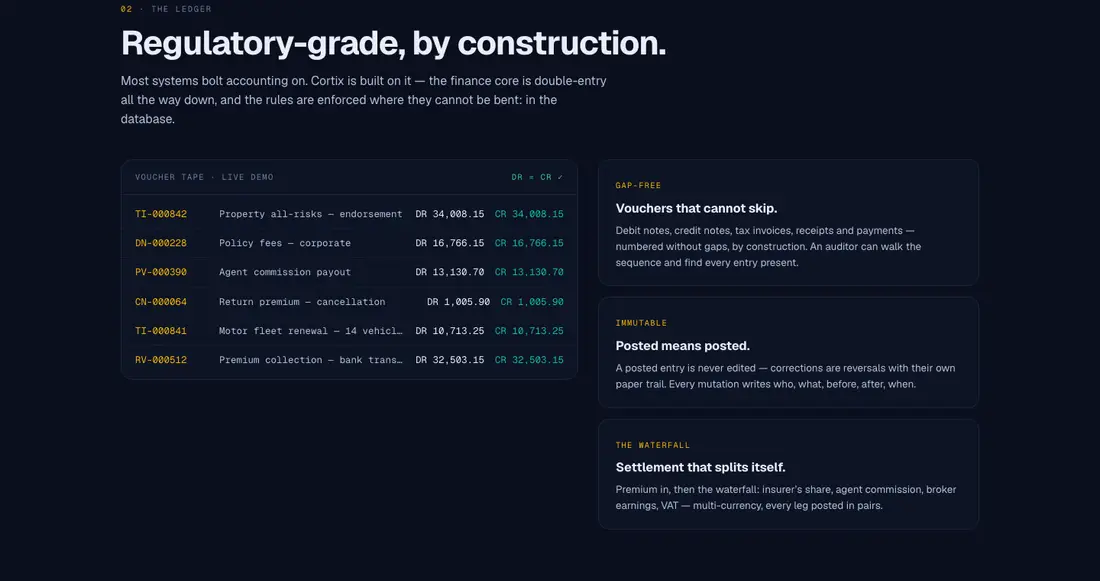
Task: Click the debit amount DR 1,005.90
Action: 458,302
